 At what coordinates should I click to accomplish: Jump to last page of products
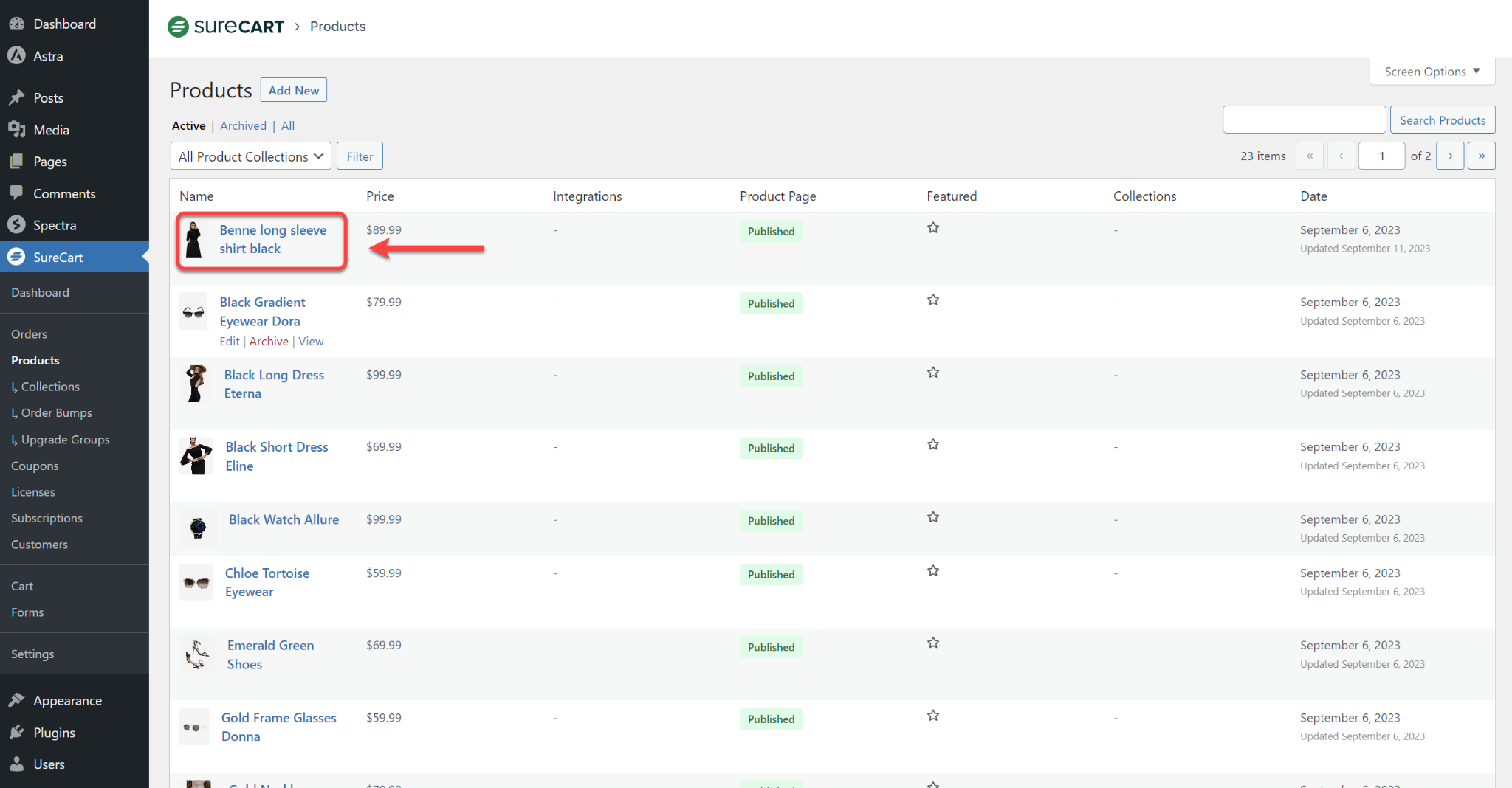(x=1481, y=156)
